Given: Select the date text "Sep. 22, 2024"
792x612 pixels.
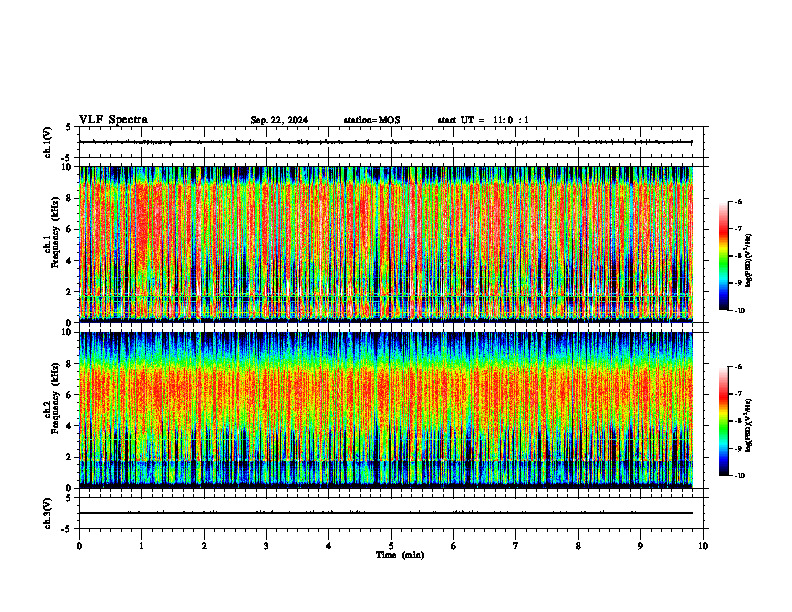Looking at the screenshot, I should pos(279,120).
